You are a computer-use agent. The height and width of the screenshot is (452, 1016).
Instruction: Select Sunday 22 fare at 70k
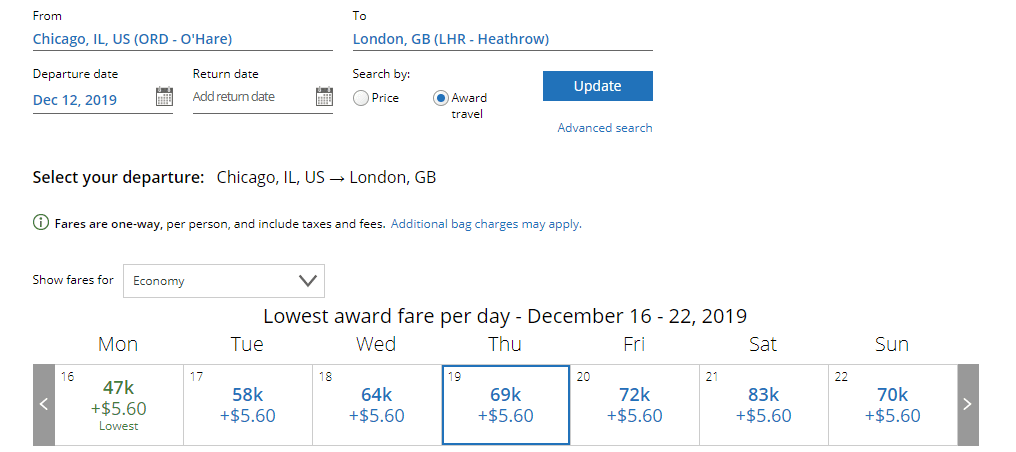click(x=893, y=405)
